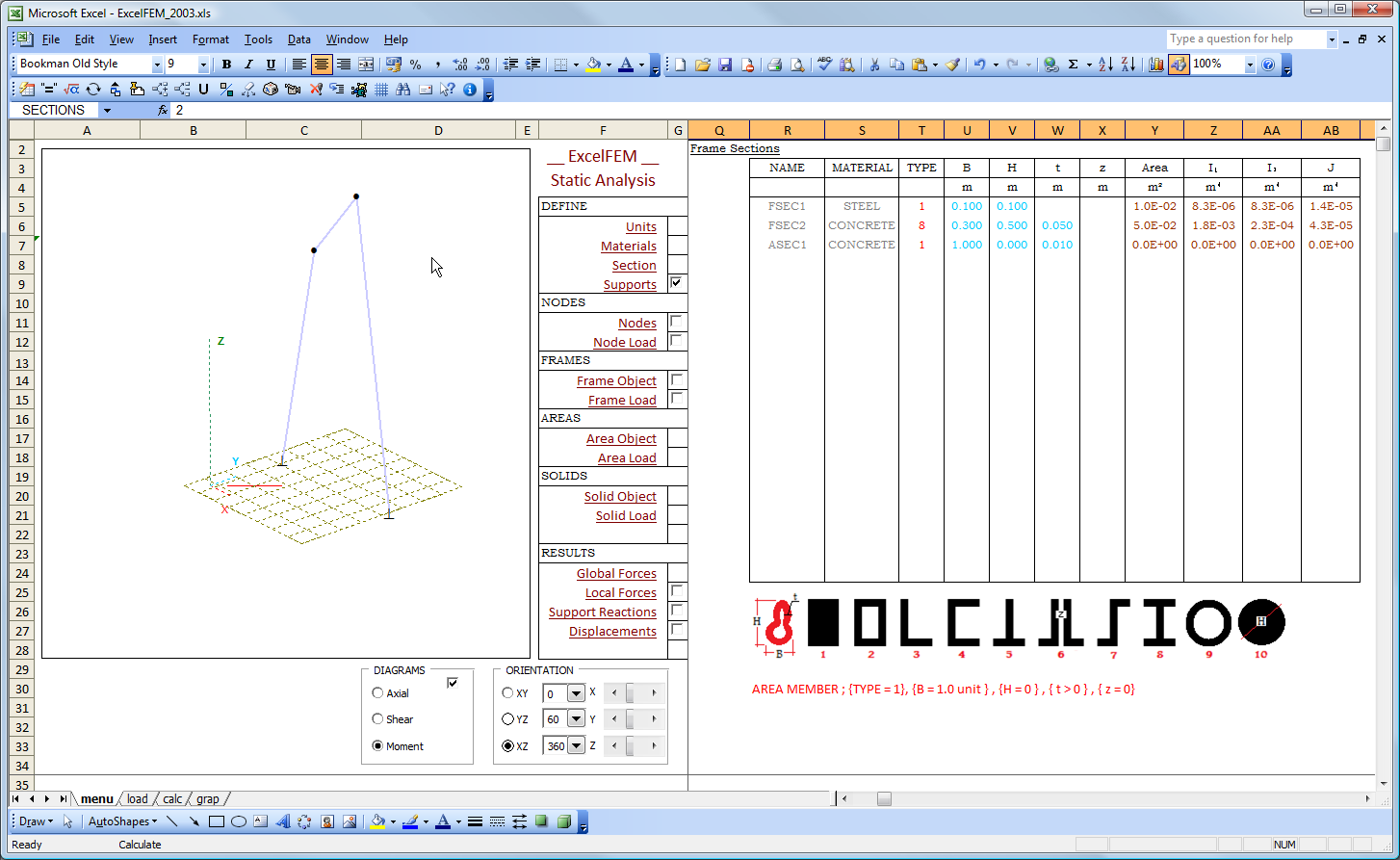
Task: Uncheck the Supports checkbox
Action: pyautogui.click(x=677, y=283)
